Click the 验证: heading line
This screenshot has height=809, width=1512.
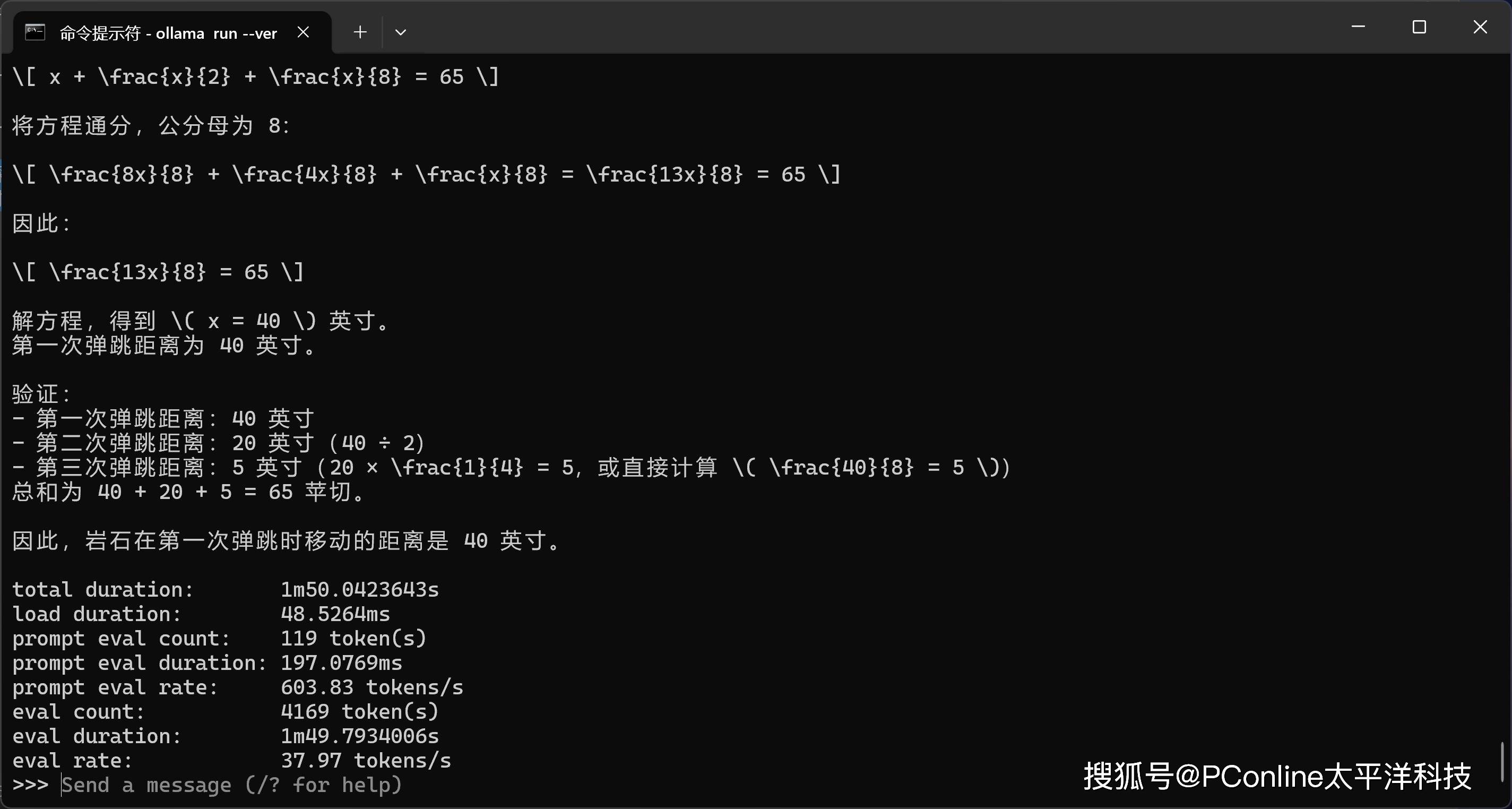(41, 394)
